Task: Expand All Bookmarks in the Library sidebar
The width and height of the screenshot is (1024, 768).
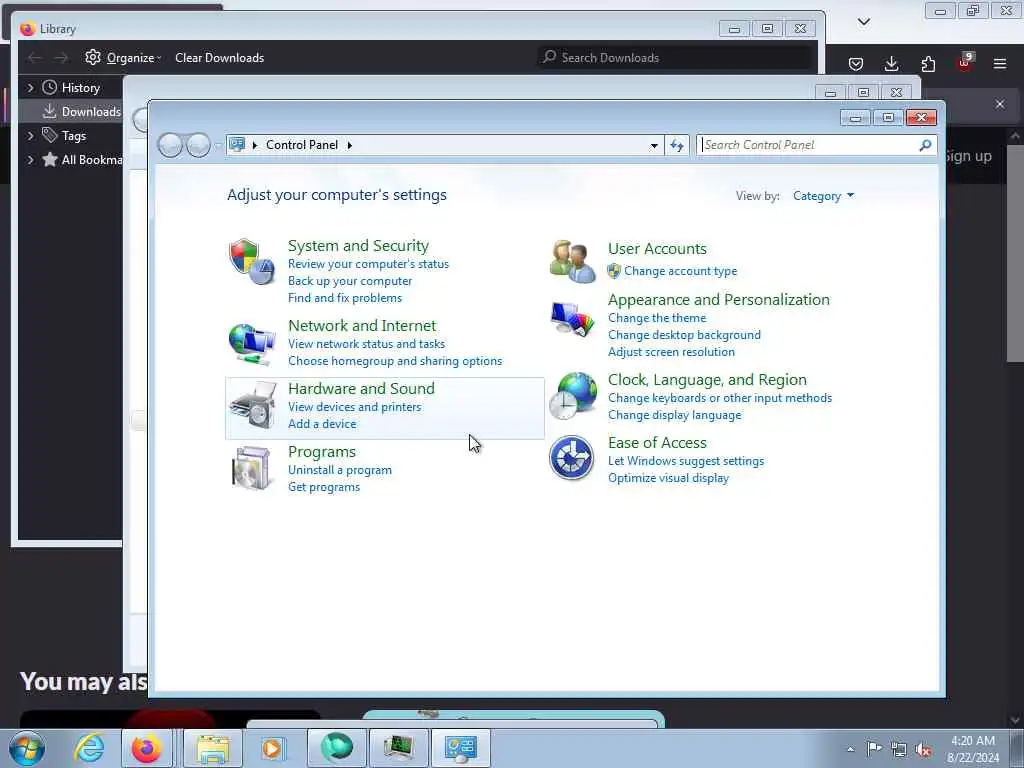Action: (x=30, y=160)
